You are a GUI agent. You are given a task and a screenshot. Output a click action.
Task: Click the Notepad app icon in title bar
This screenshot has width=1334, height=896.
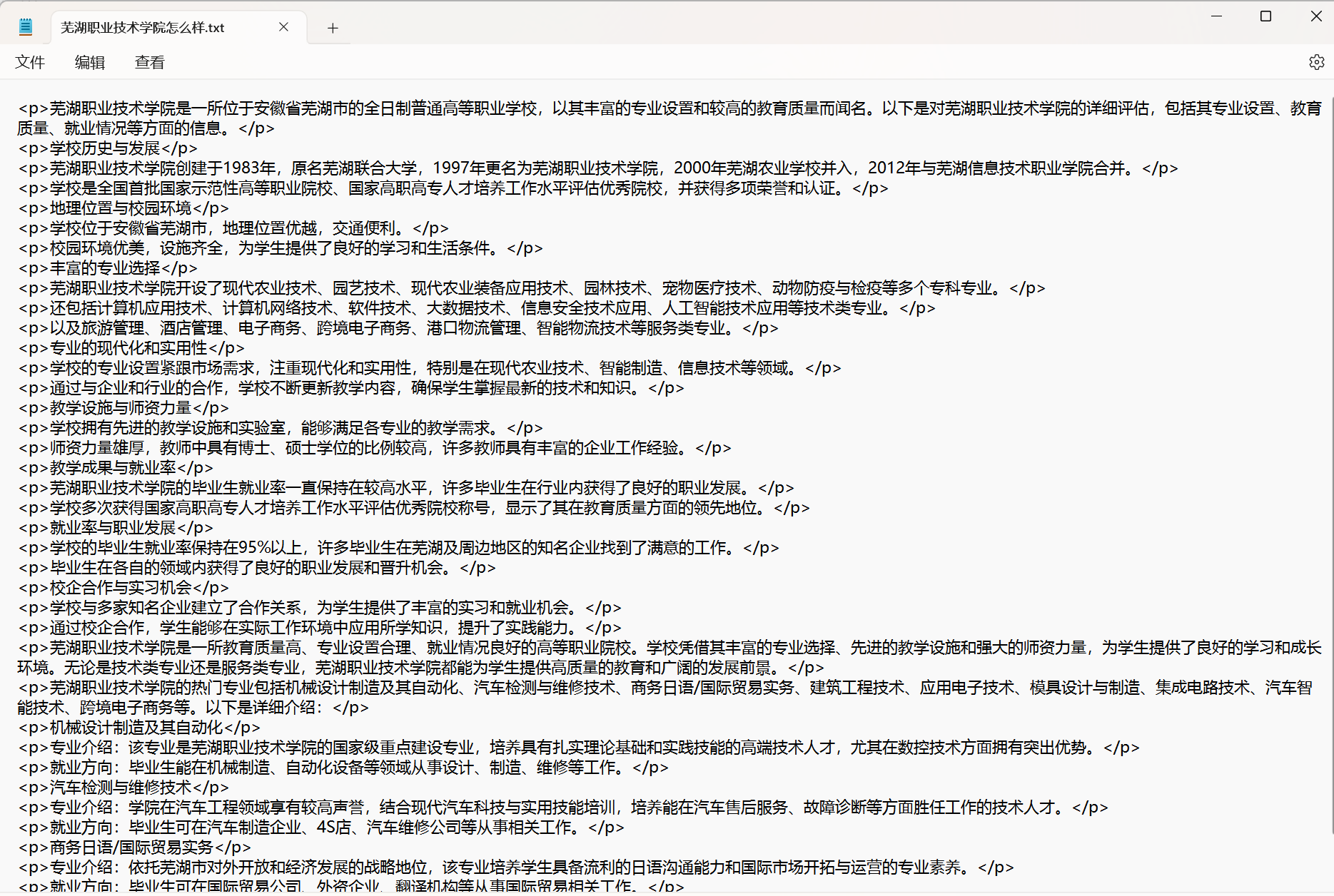[x=26, y=27]
